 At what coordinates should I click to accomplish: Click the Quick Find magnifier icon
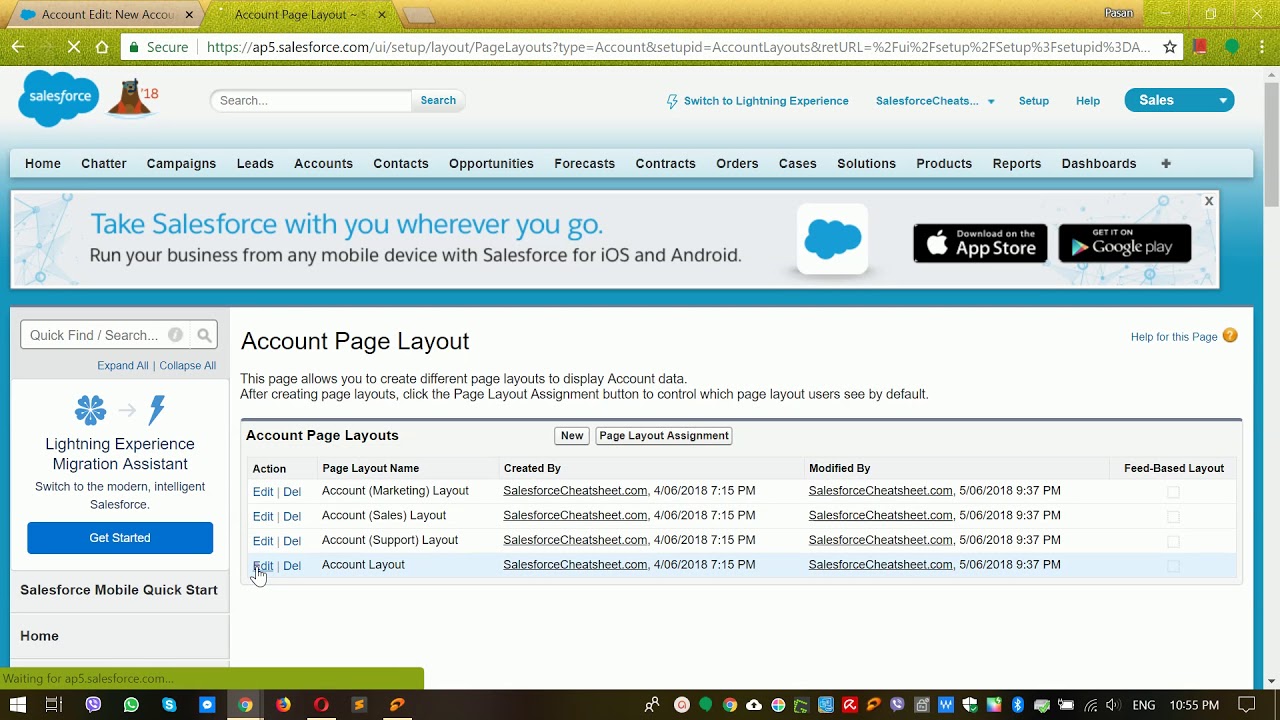pos(204,335)
